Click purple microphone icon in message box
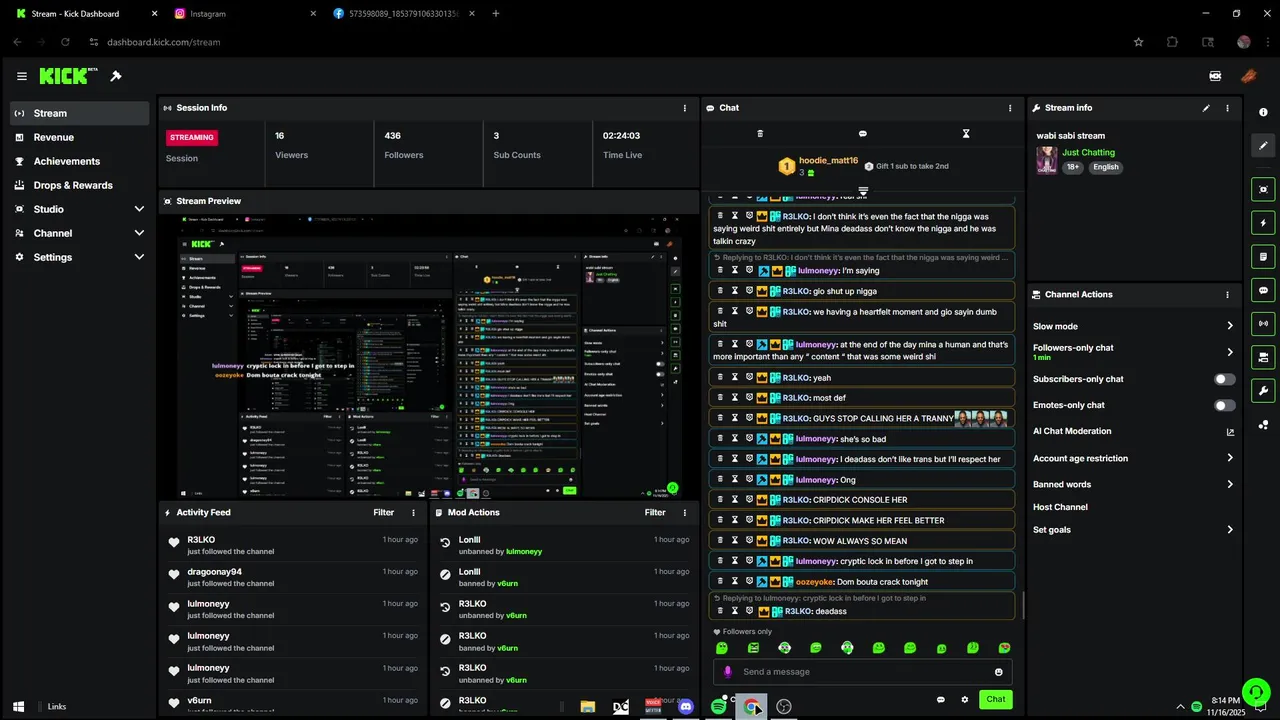The height and width of the screenshot is (720, 1280). pos(727,672)
